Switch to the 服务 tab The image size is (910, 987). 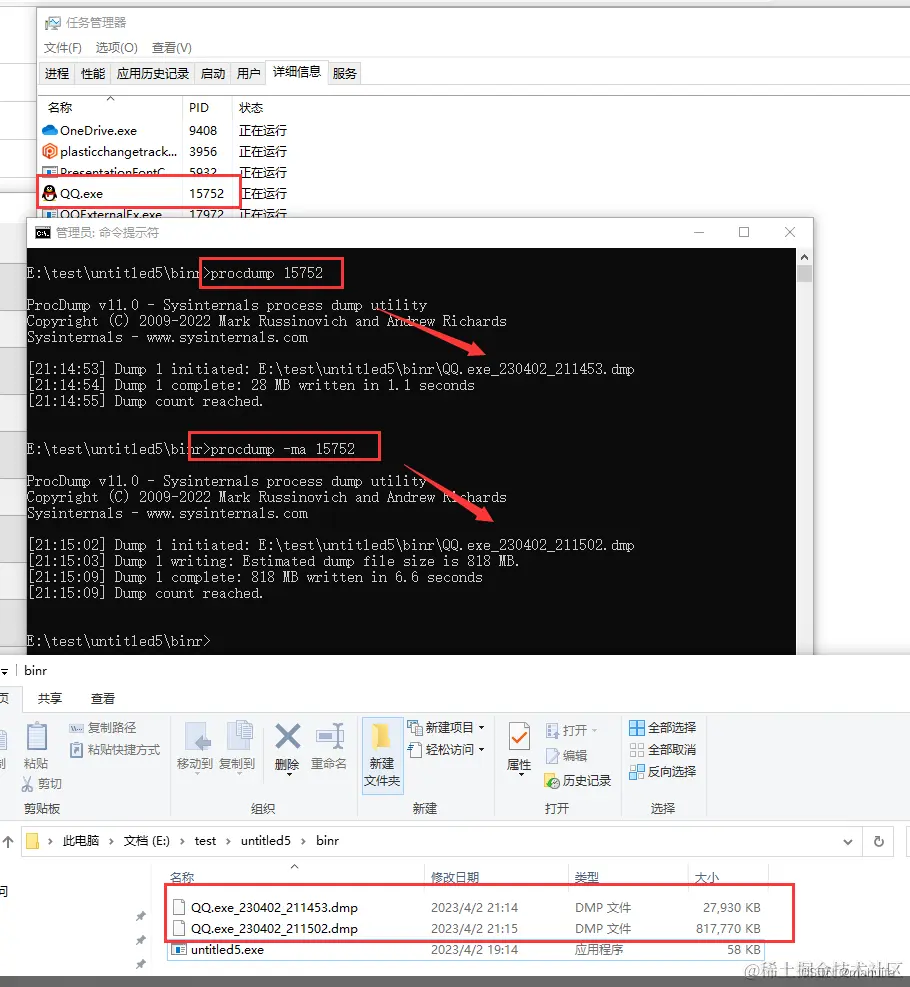344,74
